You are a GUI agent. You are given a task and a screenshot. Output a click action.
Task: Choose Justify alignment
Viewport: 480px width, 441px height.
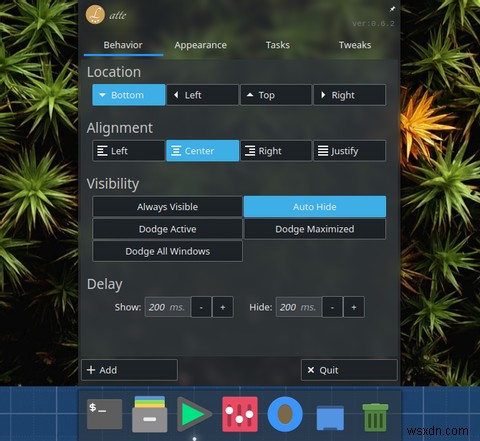point(350,151)
